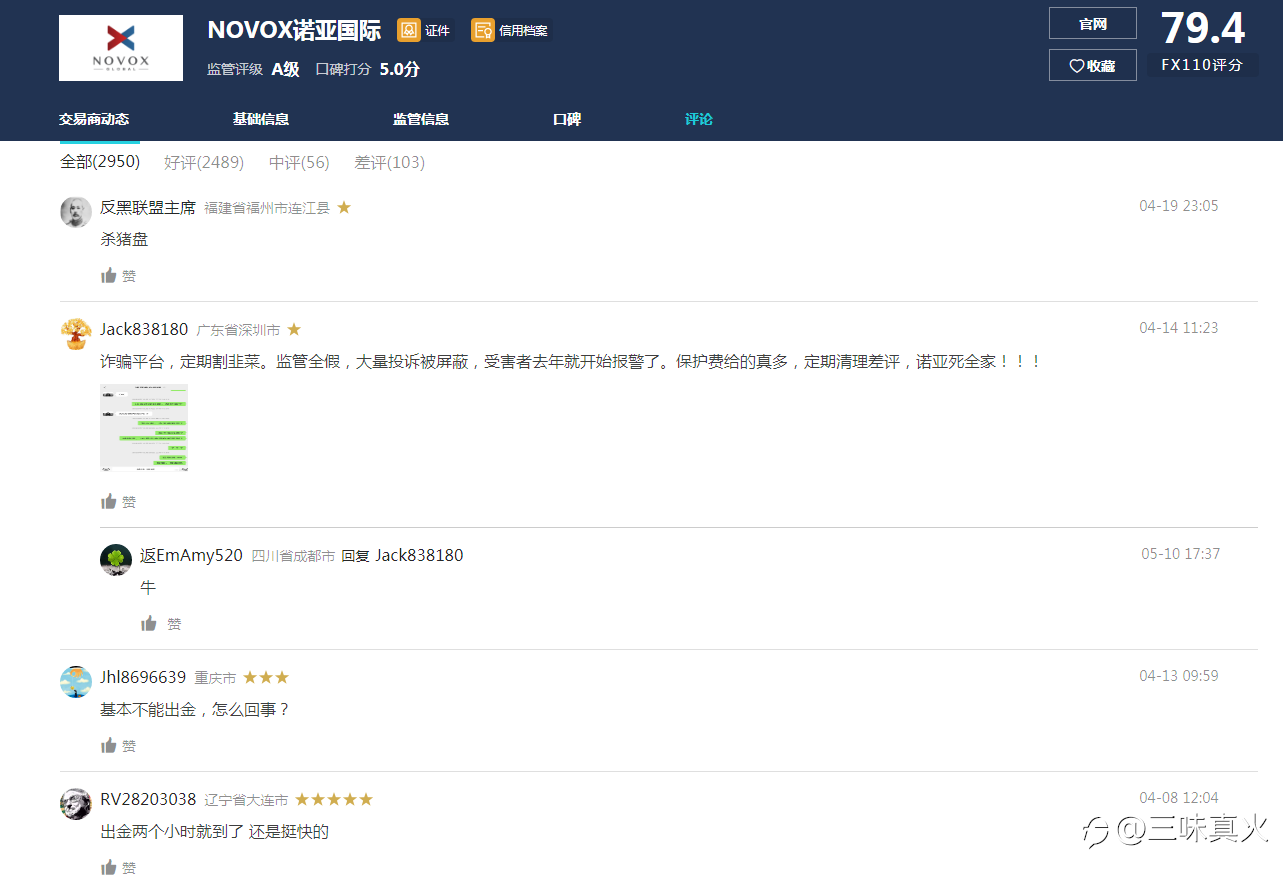The width and height of the screenshot is (1283, 881).
Task: Click username 反黑联盟主席
Action: tap(148, 208)
